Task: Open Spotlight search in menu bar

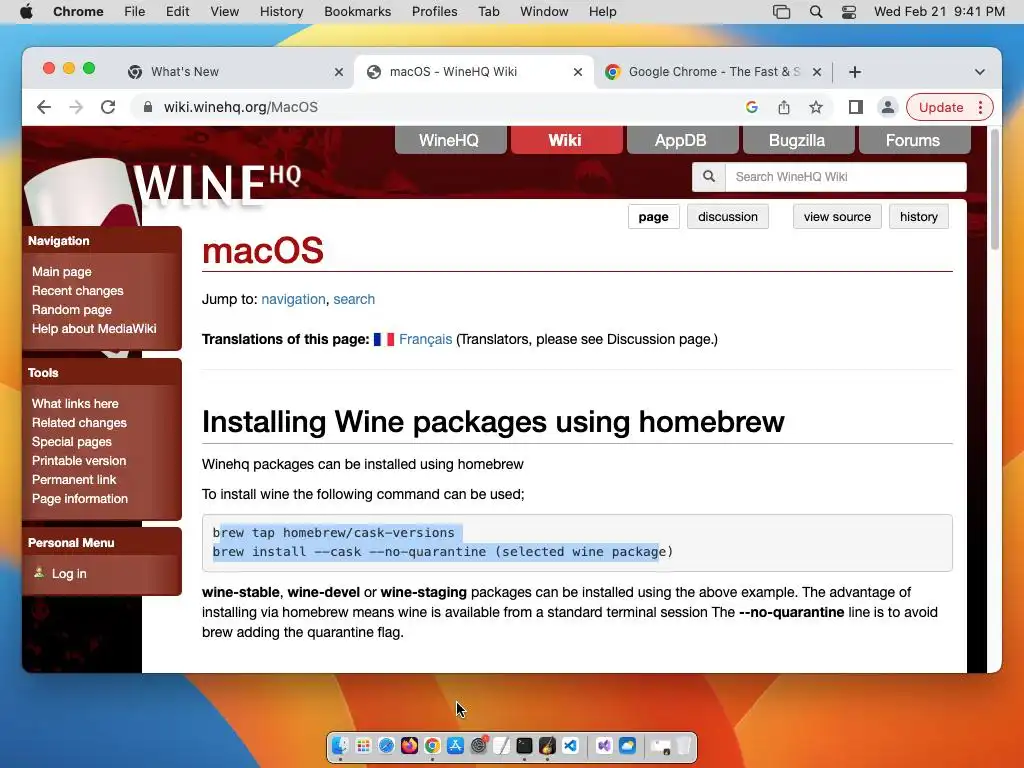Action: 816,12
